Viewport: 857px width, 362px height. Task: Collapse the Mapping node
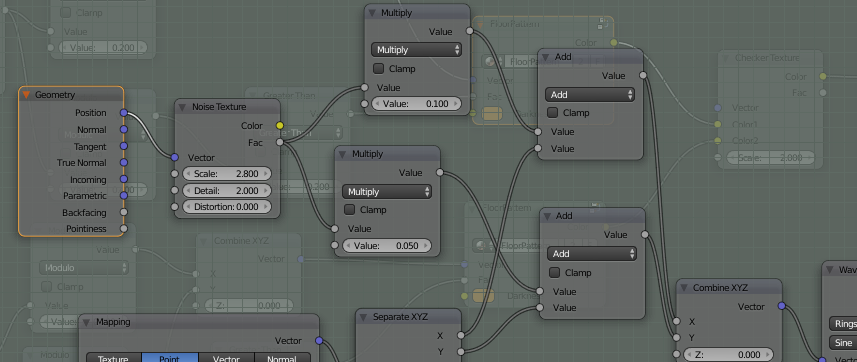click(87, 323)
